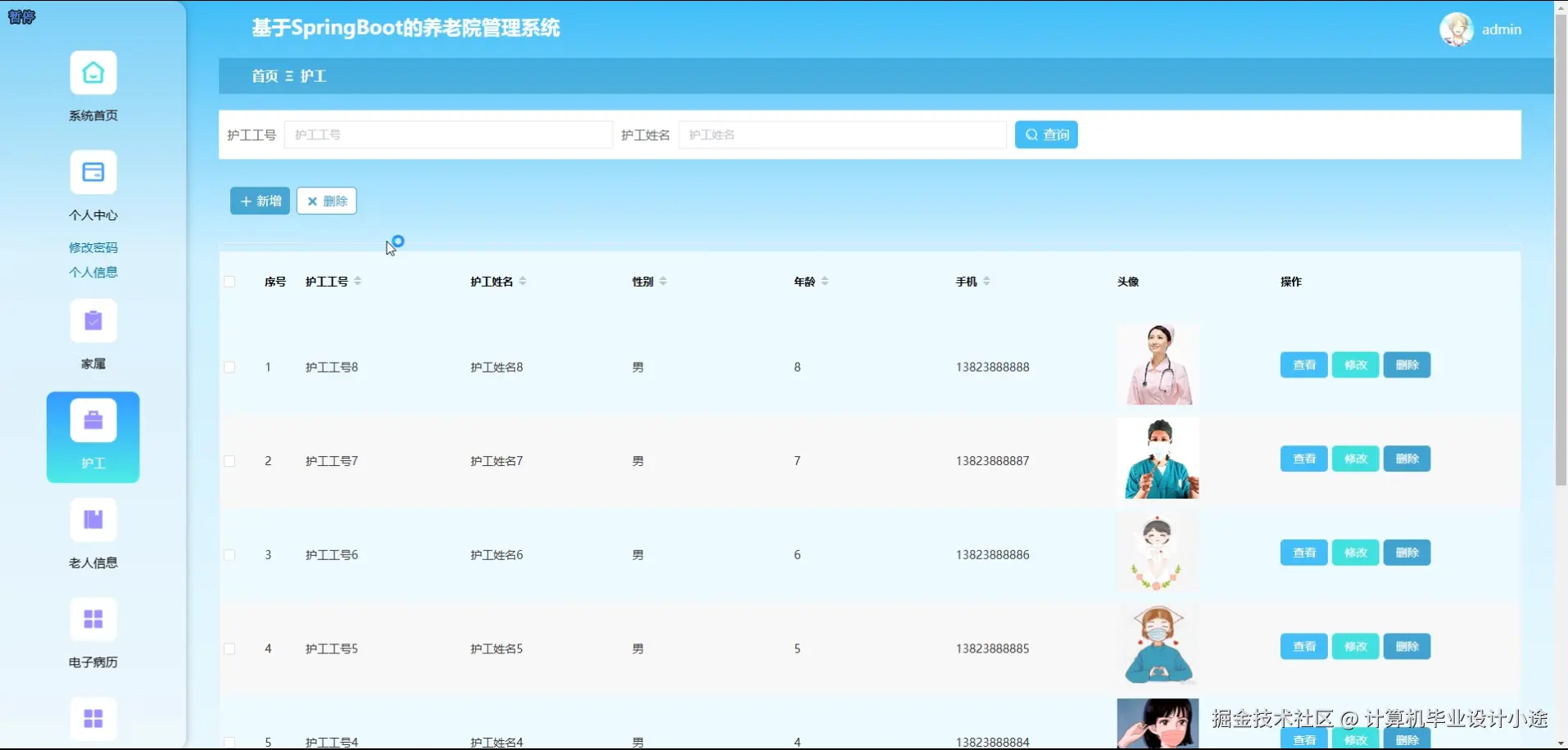Select 修改密码 in the sidebar menu
Screen dimensions: 1568x750
(x=93, y=246)
